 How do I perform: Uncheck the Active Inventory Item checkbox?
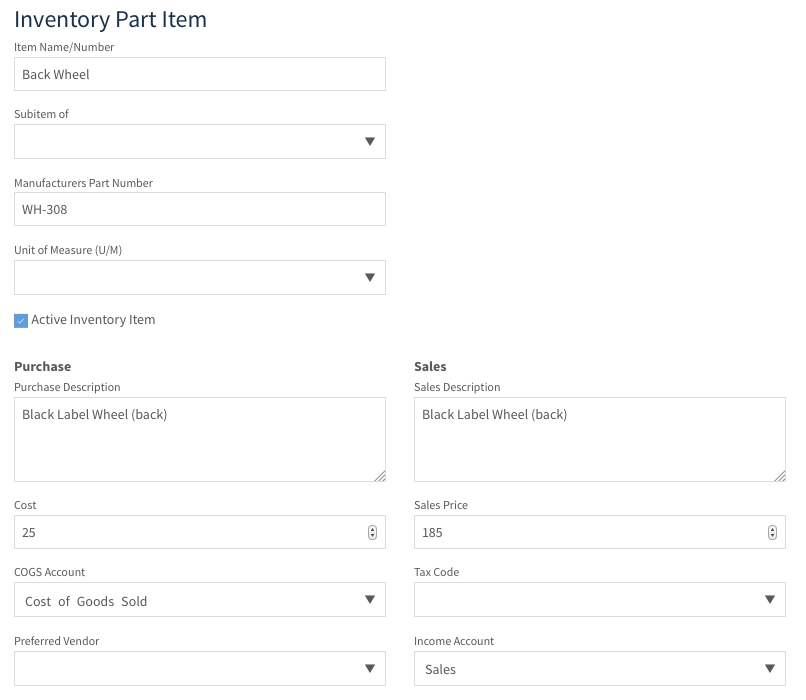[21, 321]
